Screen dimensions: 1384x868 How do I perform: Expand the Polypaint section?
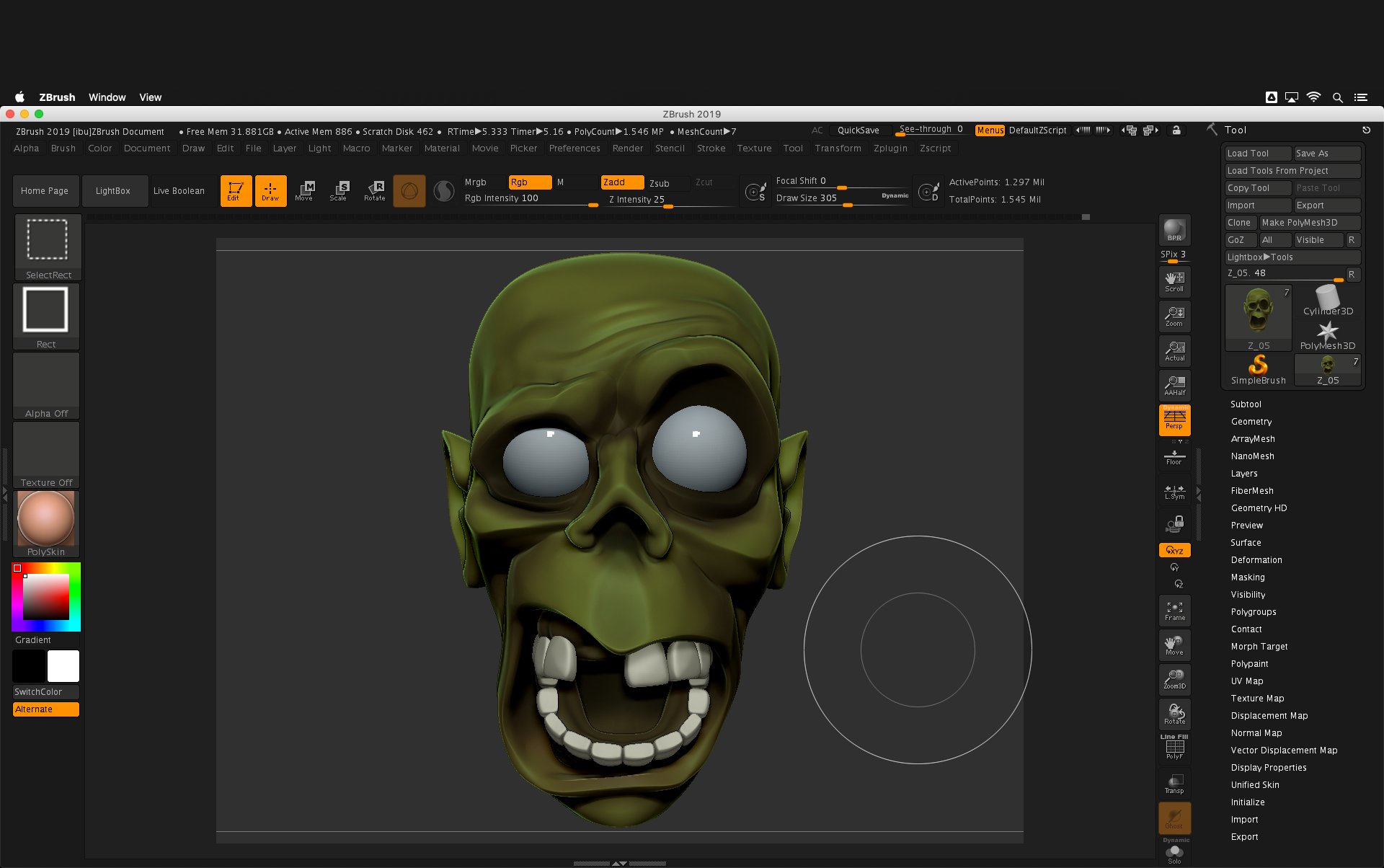(1249, 664)
